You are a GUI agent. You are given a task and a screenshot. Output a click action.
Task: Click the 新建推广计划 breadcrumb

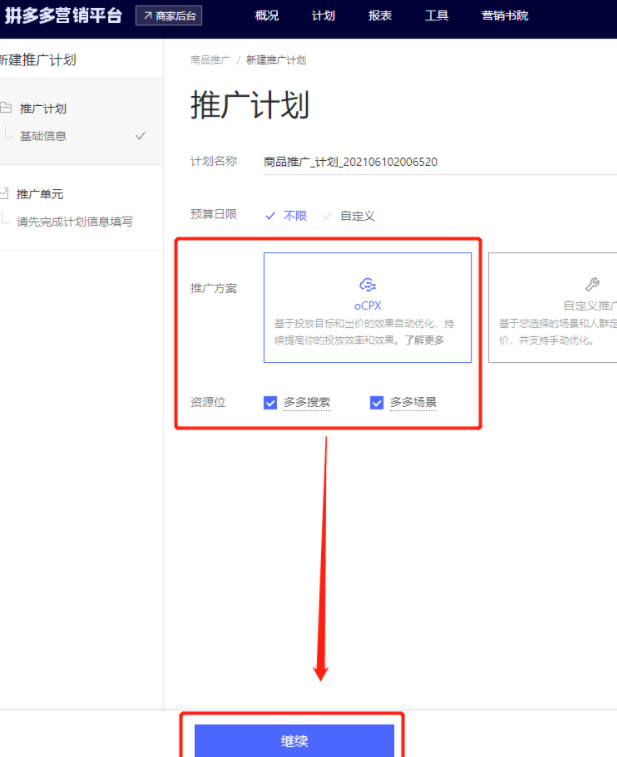[x=276, y=60]
